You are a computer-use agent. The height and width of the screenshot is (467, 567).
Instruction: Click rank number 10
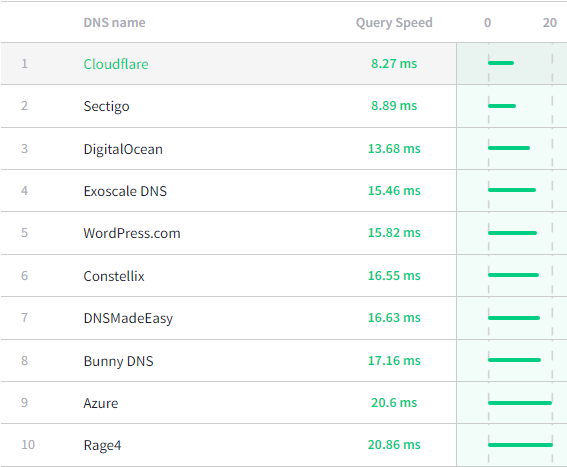pos(28,445)
